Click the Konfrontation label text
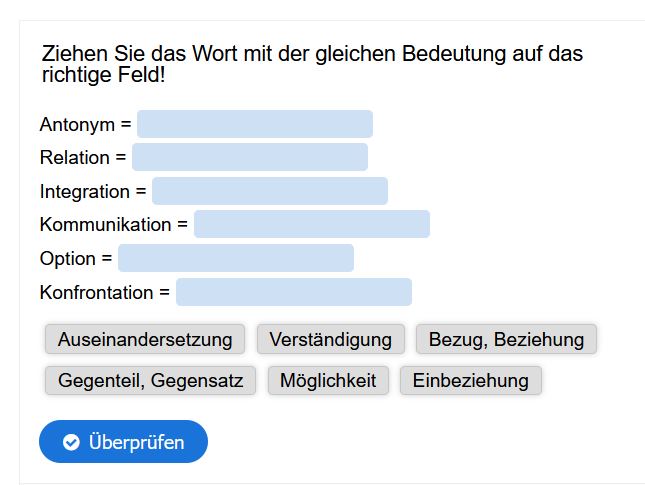 [97, 292]
